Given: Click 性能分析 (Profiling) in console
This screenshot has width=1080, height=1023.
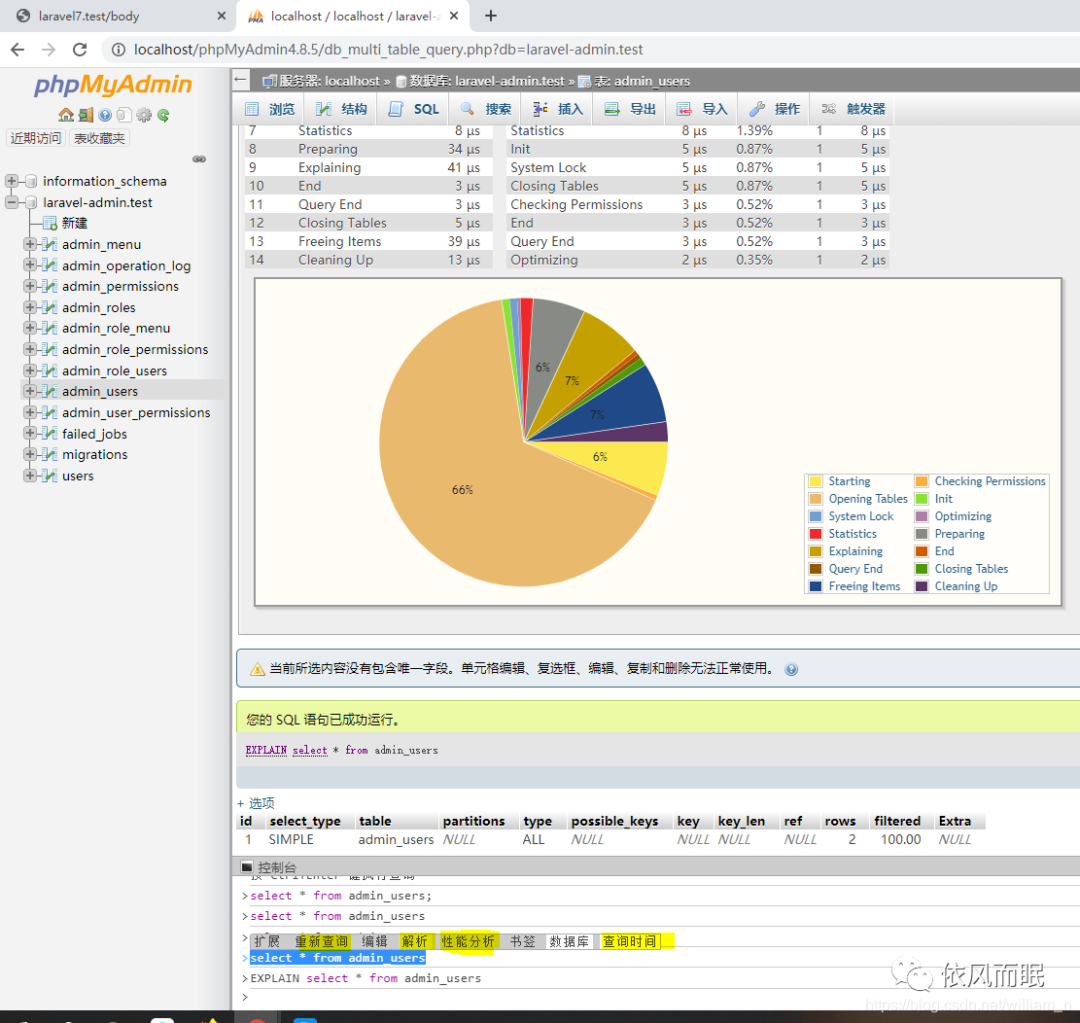Looking at the screenshot, I should (x=468, y=941).
